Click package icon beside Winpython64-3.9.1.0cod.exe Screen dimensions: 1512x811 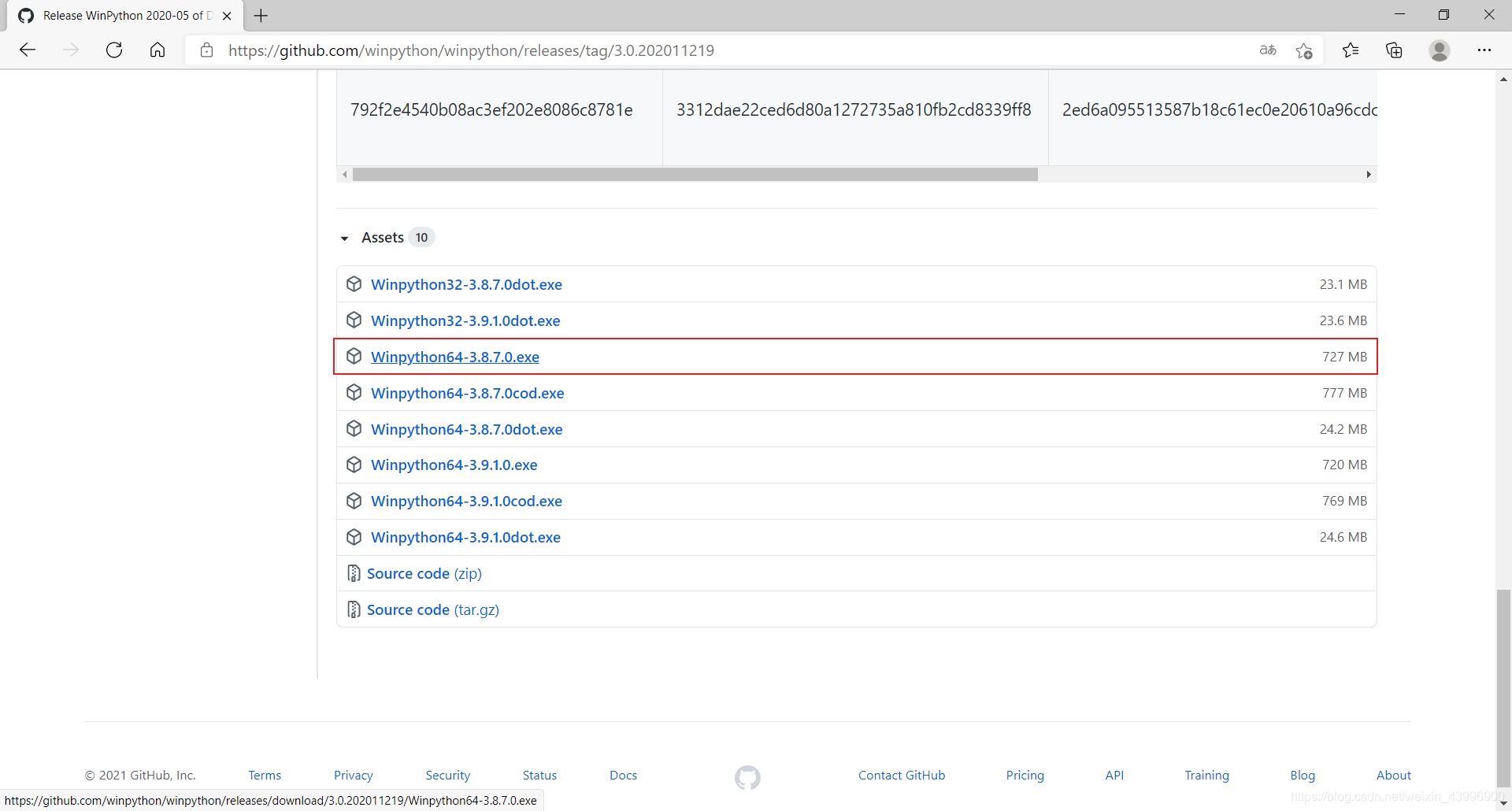point(354,501)
